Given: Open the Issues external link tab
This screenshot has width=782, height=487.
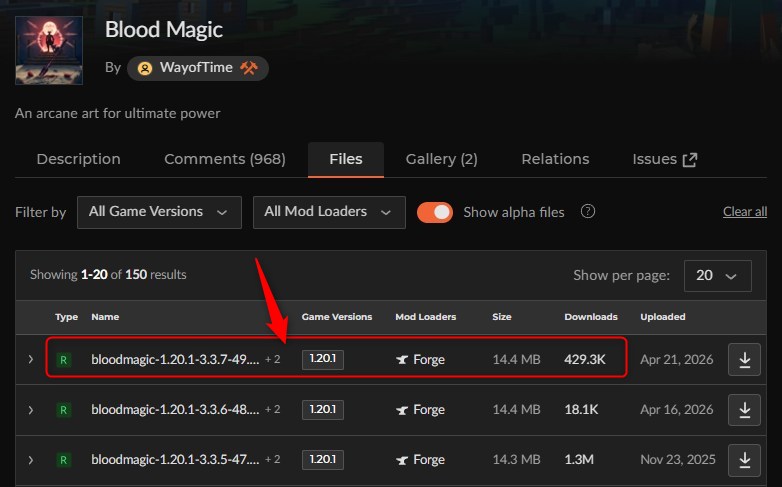Looking at the screenshot, I should [664, 159].
